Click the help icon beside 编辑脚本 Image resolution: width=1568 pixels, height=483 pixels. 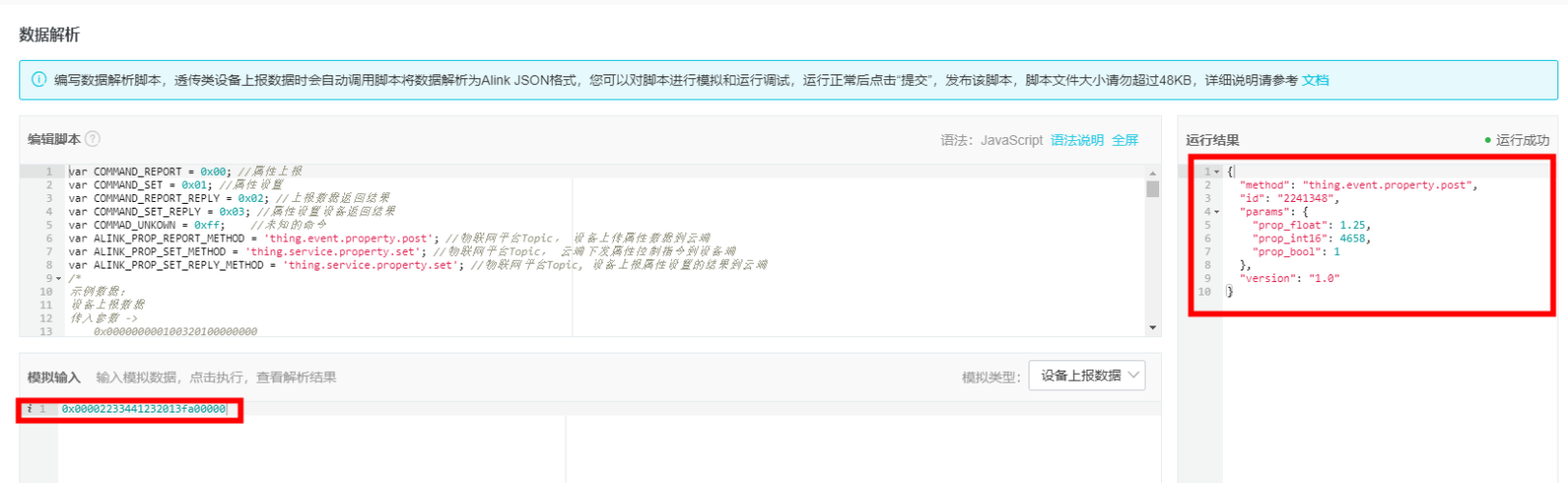[x=93, y=139]
